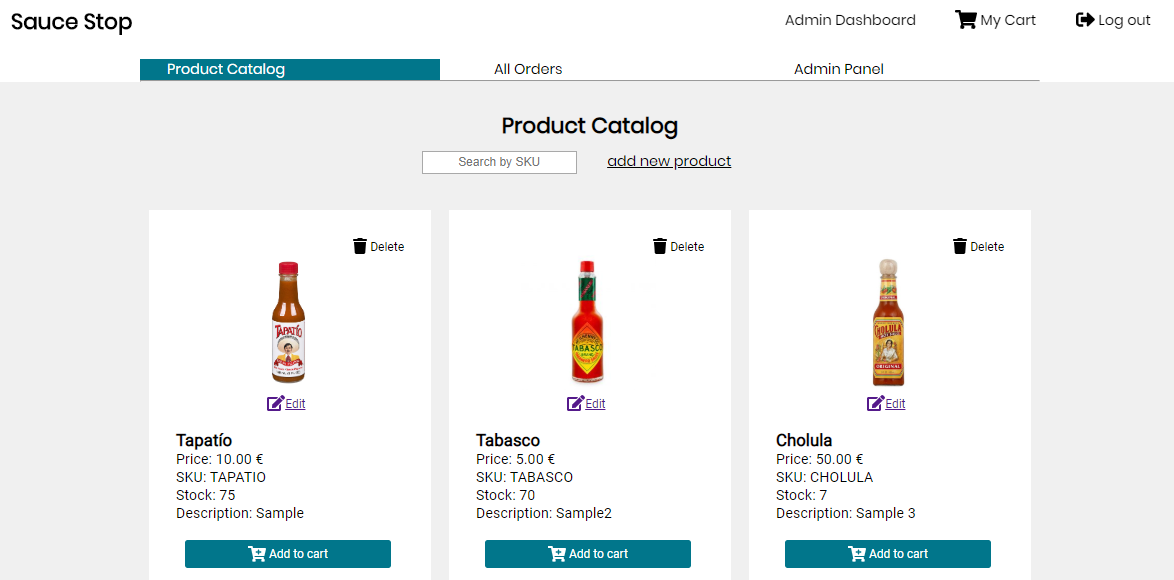The width and height of the screenshot is (1174, 580).
Task: Click the trash icon on Cholula card
Action: 960,246
